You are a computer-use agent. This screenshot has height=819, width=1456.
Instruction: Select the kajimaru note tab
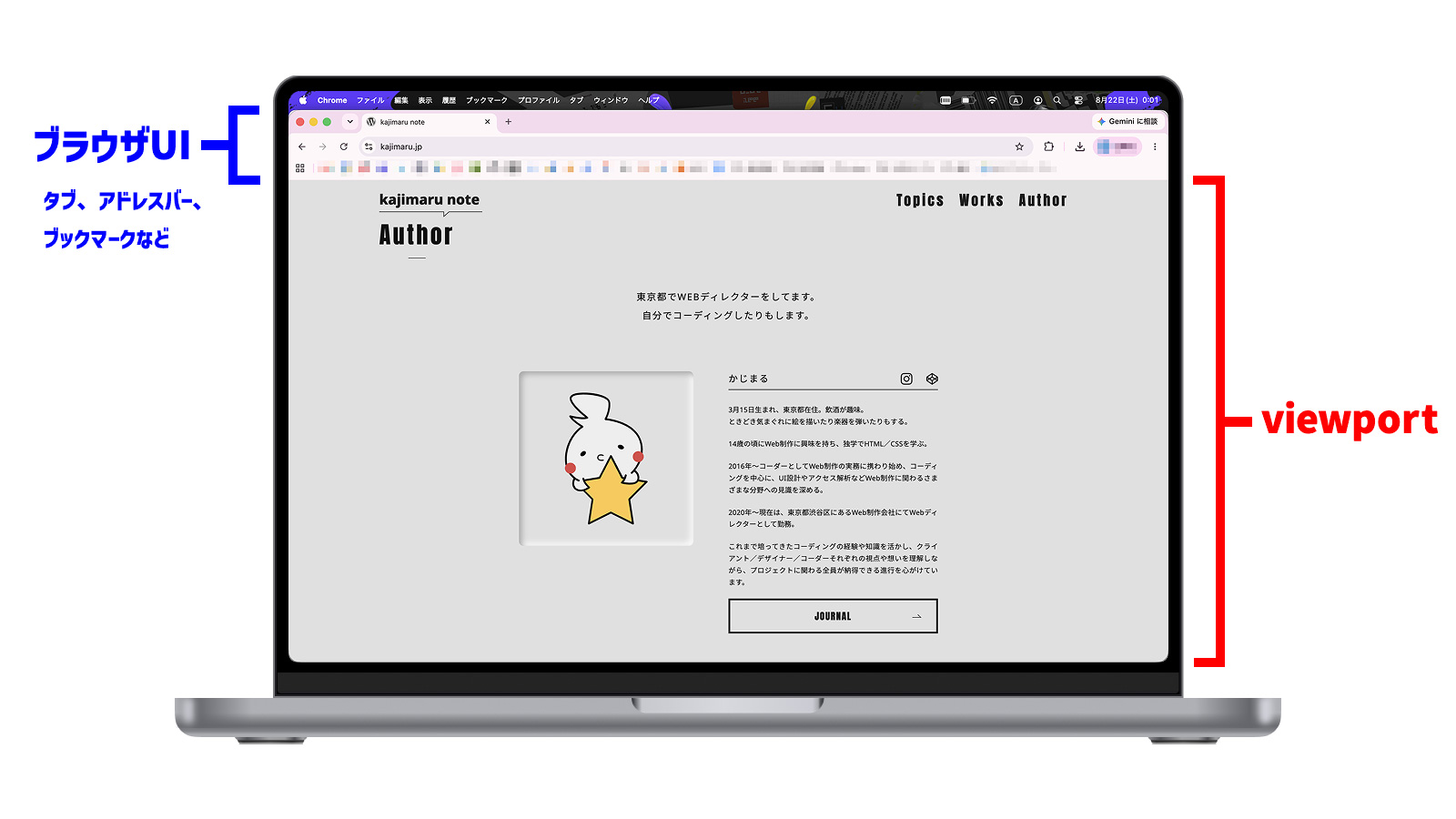430,122
